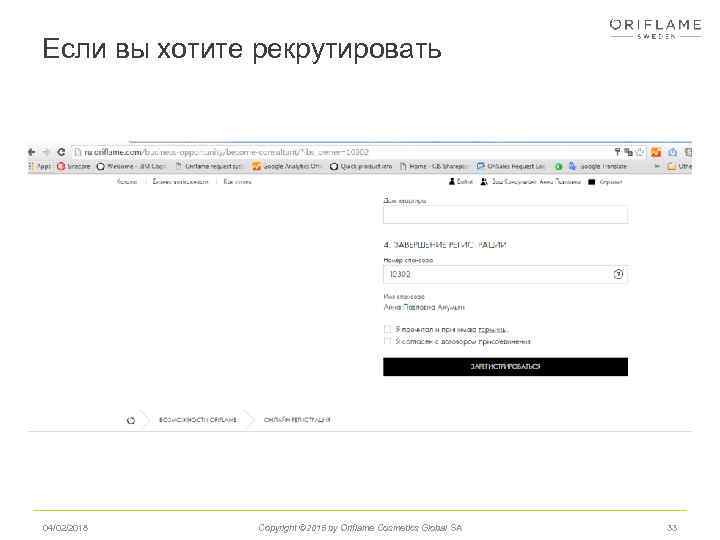Click the online registration breadcrumb
720x540 pixels.
pyautogui.click(x=297, y=420)
